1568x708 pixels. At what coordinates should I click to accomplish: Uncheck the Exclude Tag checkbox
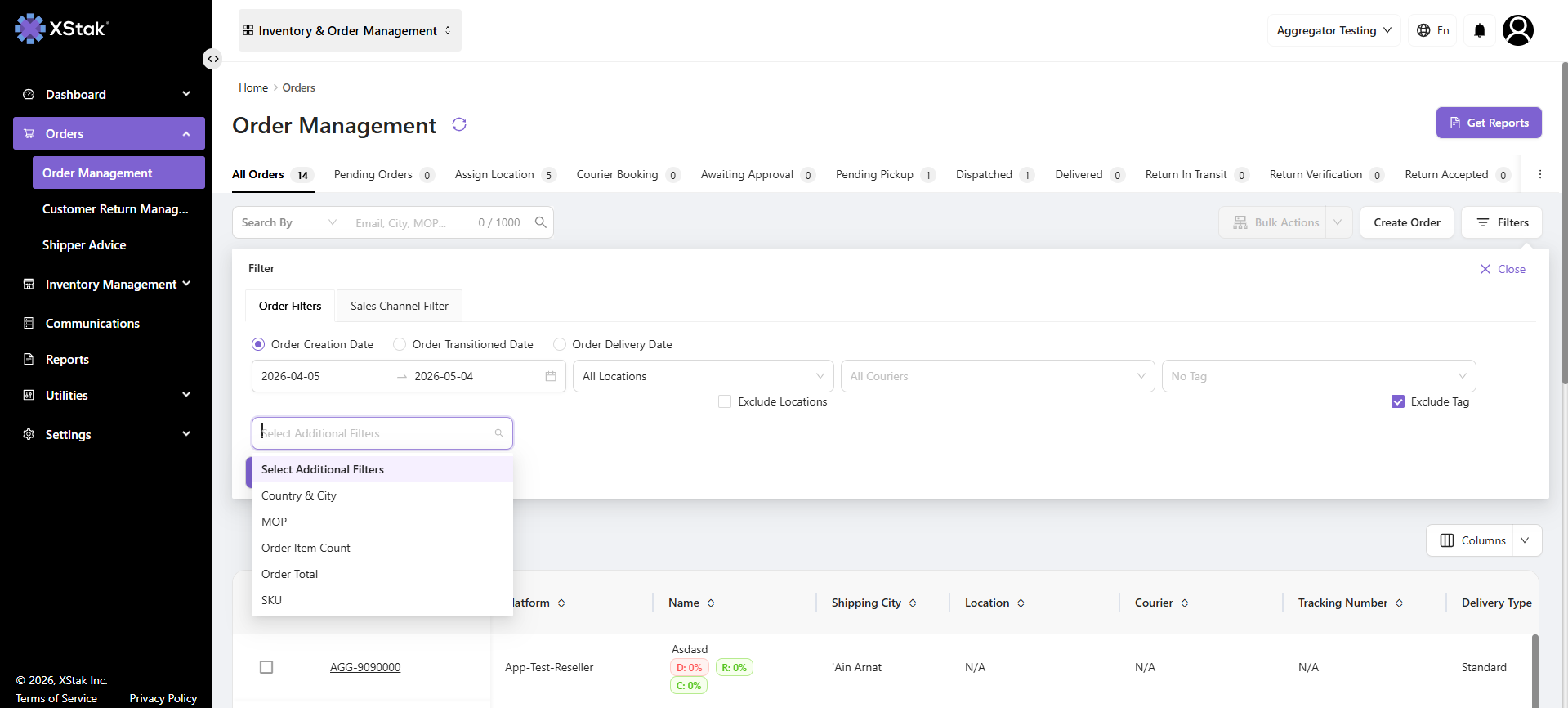1397,401
